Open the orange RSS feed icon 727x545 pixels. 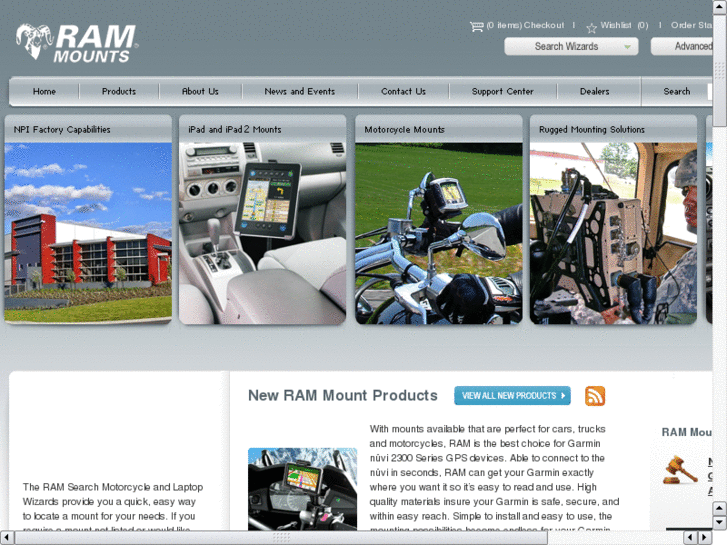coord(595,396)
